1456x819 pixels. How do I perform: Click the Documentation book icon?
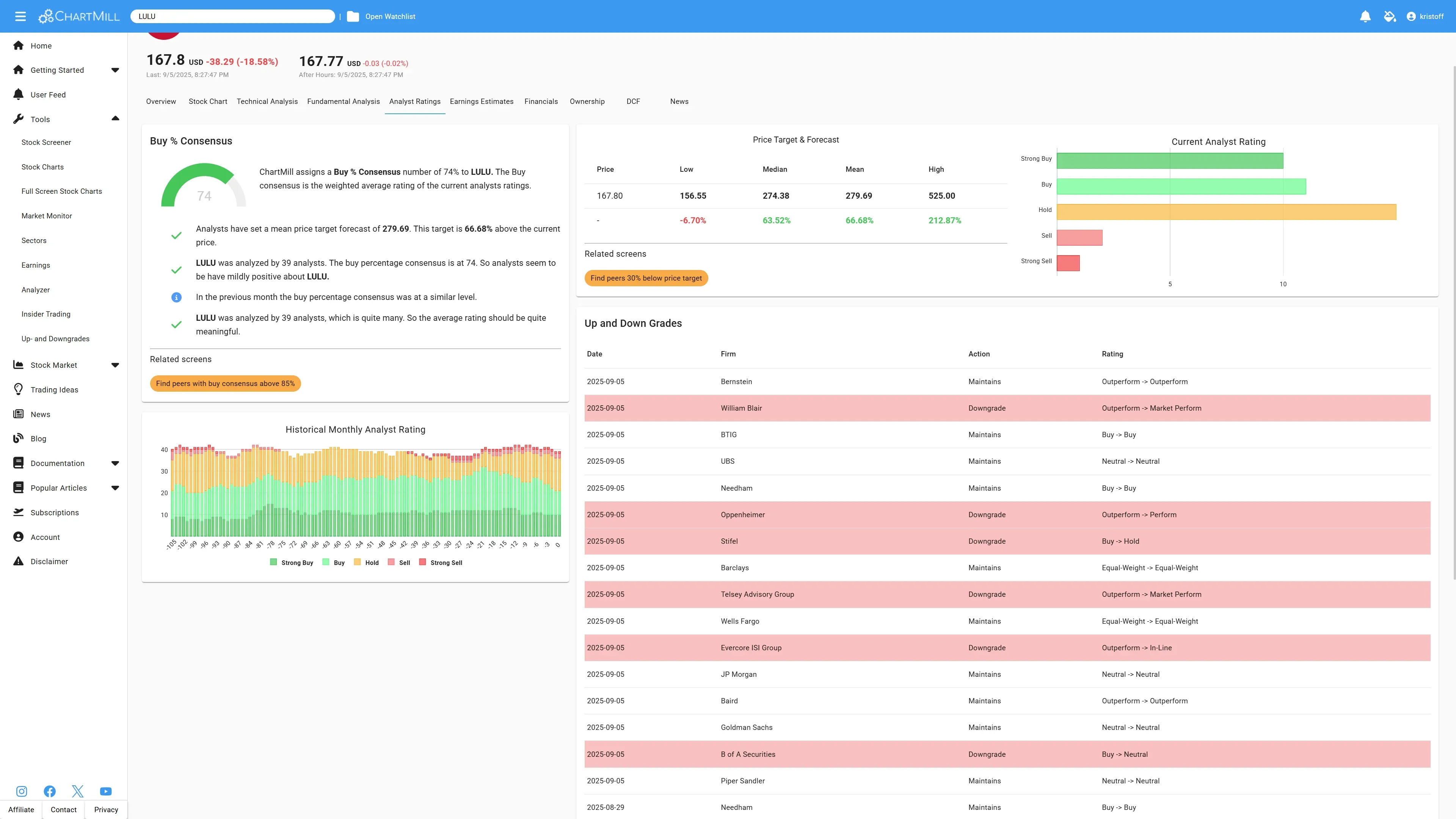(19, 463)
